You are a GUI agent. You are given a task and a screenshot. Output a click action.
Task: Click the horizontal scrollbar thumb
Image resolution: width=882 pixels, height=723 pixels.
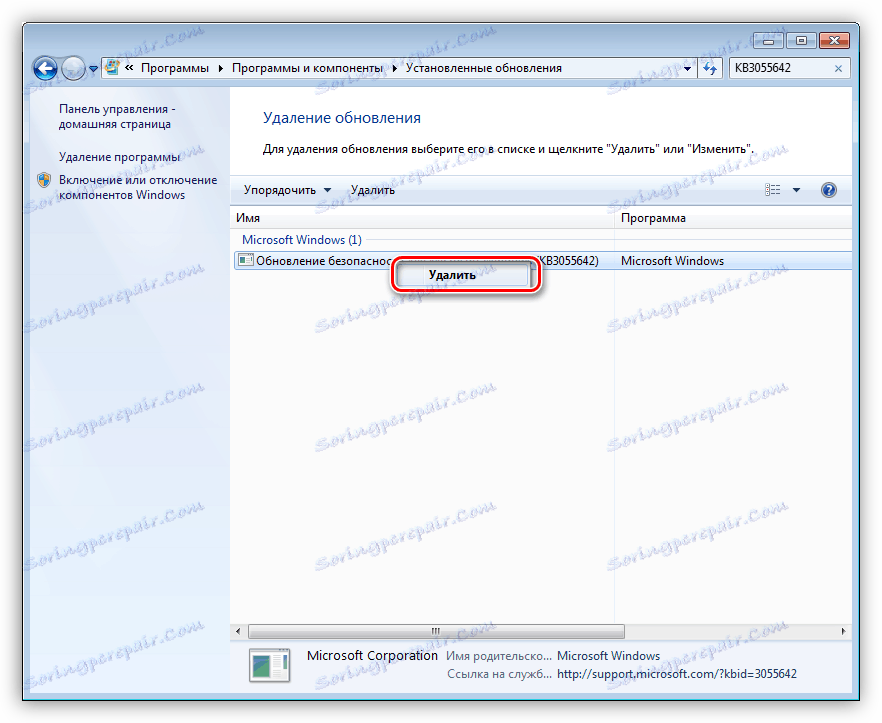point(436,631)
